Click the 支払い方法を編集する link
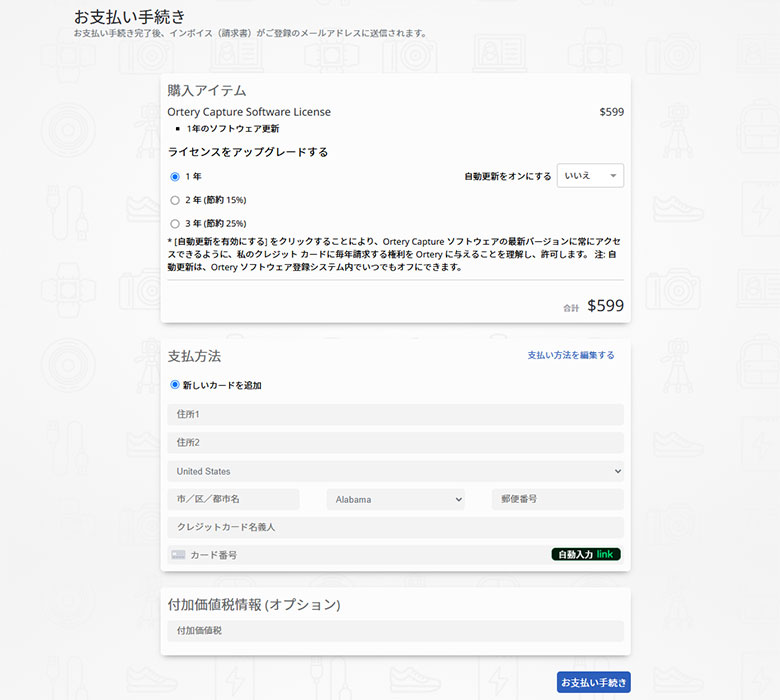This screenshot has width=780, height=700. 570,355
